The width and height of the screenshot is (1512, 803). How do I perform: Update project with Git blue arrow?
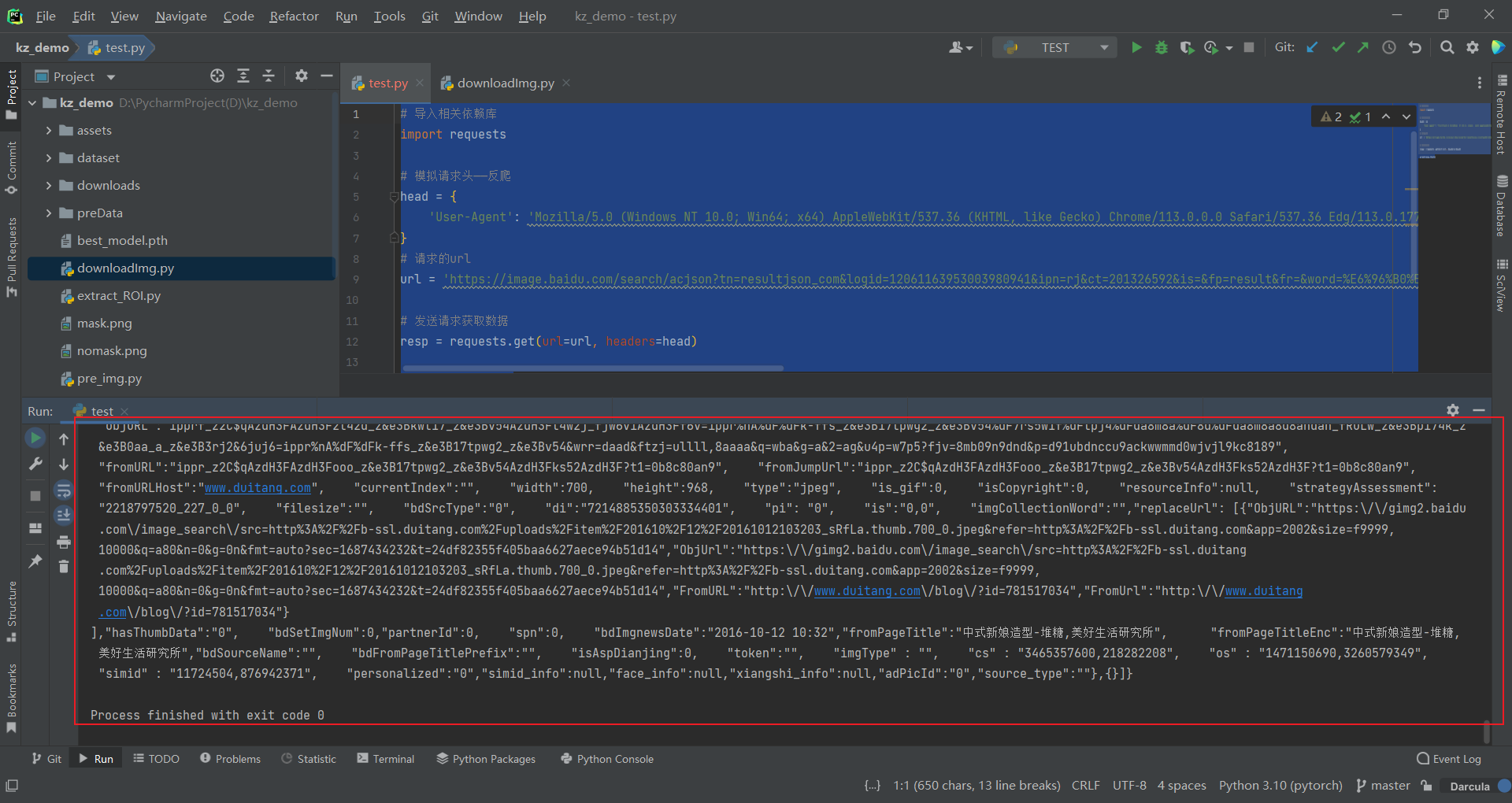pyautogui.click(x=1312, y=47)
